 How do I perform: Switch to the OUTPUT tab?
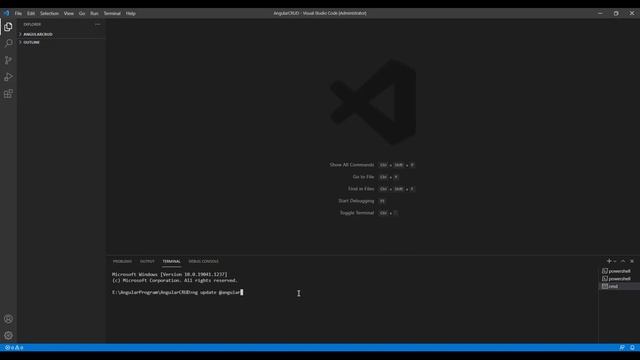pos(147,261)
